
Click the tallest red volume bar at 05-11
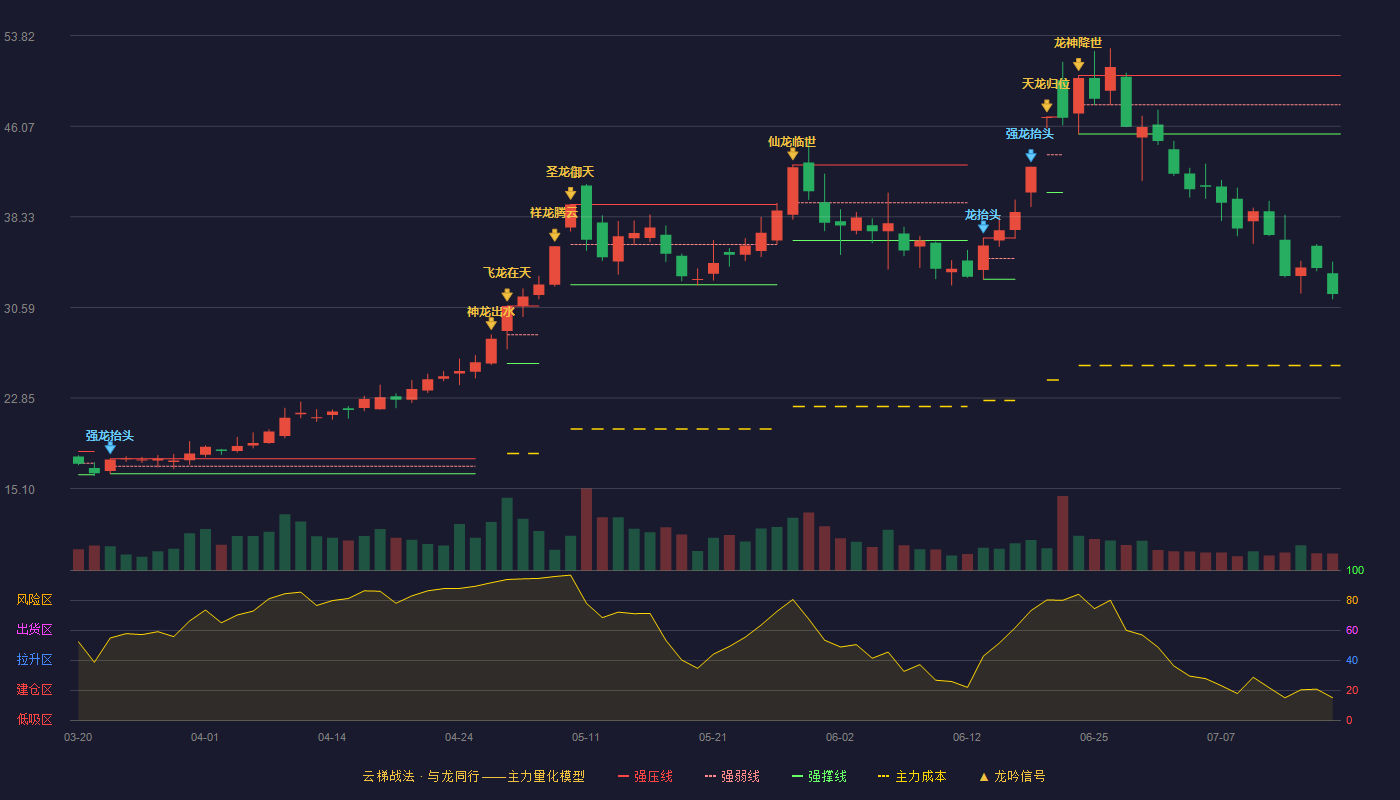[586, 529]
